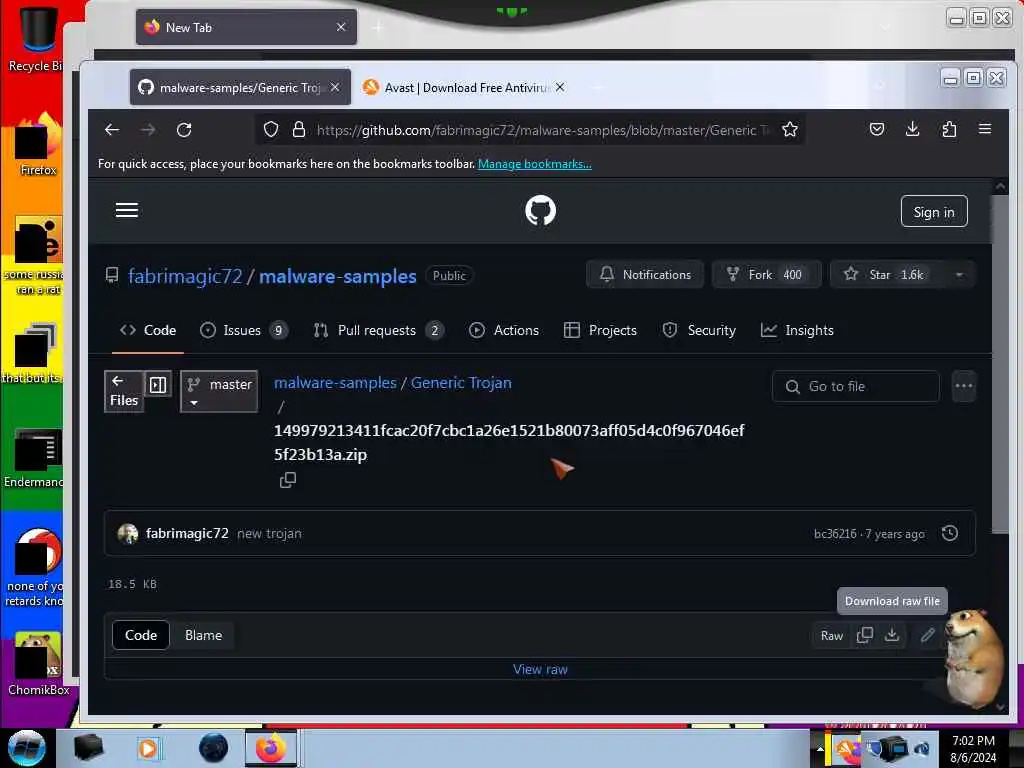Select the Code view toggle

[x=141, y=635]
